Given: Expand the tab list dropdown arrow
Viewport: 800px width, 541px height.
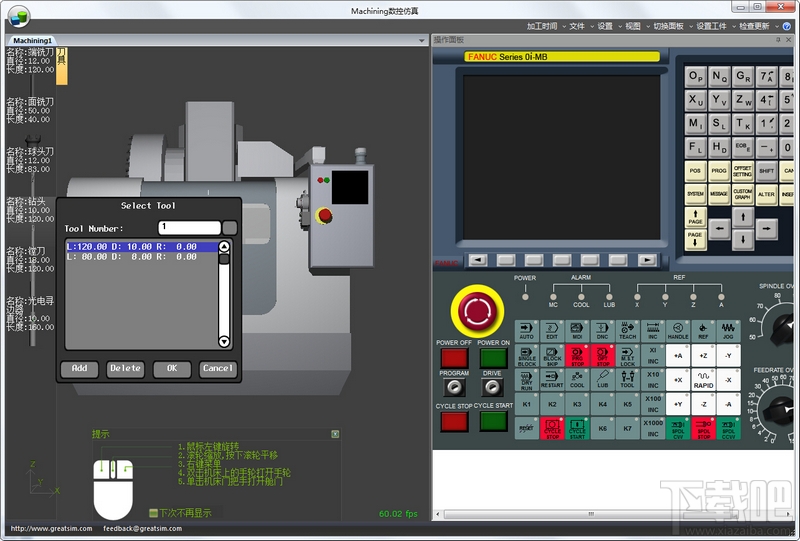Looking at the screenshot, I should 421,40.
